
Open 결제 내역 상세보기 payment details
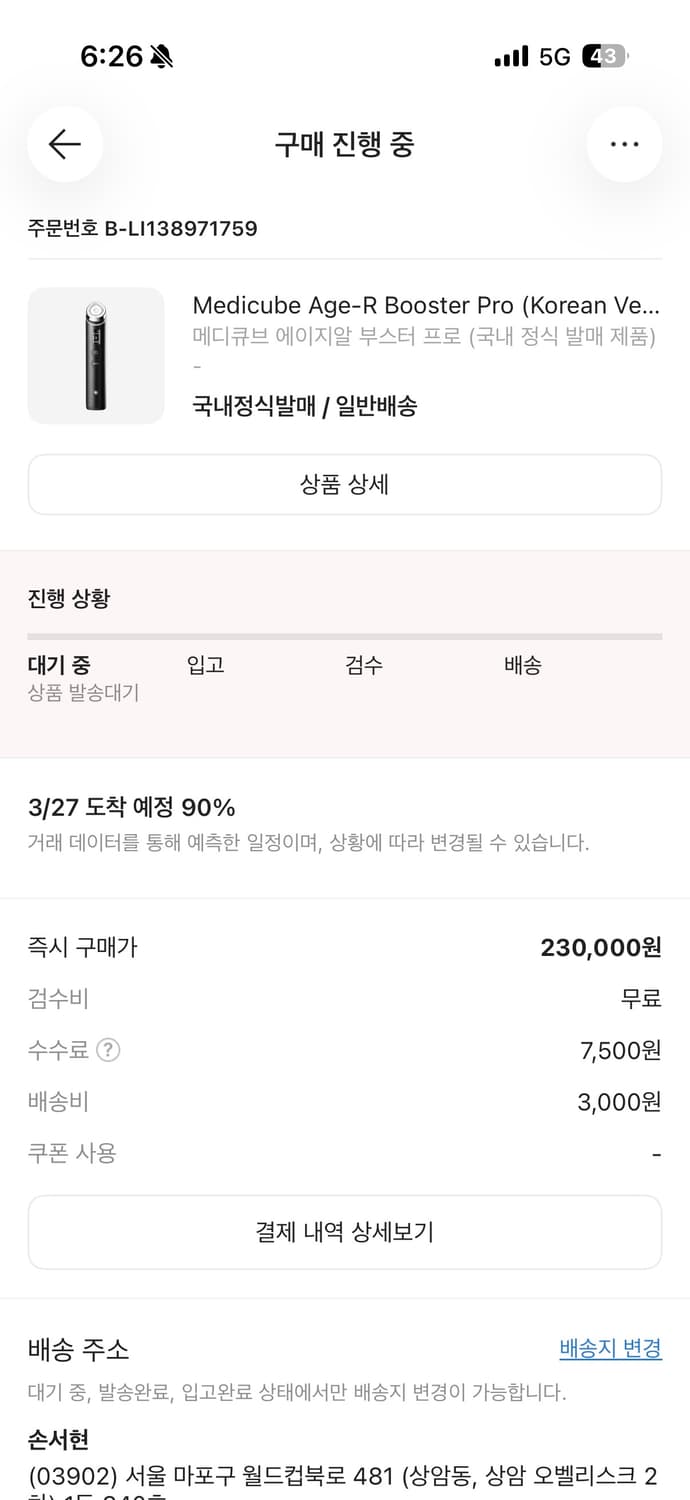click(x=345, y=1232)
